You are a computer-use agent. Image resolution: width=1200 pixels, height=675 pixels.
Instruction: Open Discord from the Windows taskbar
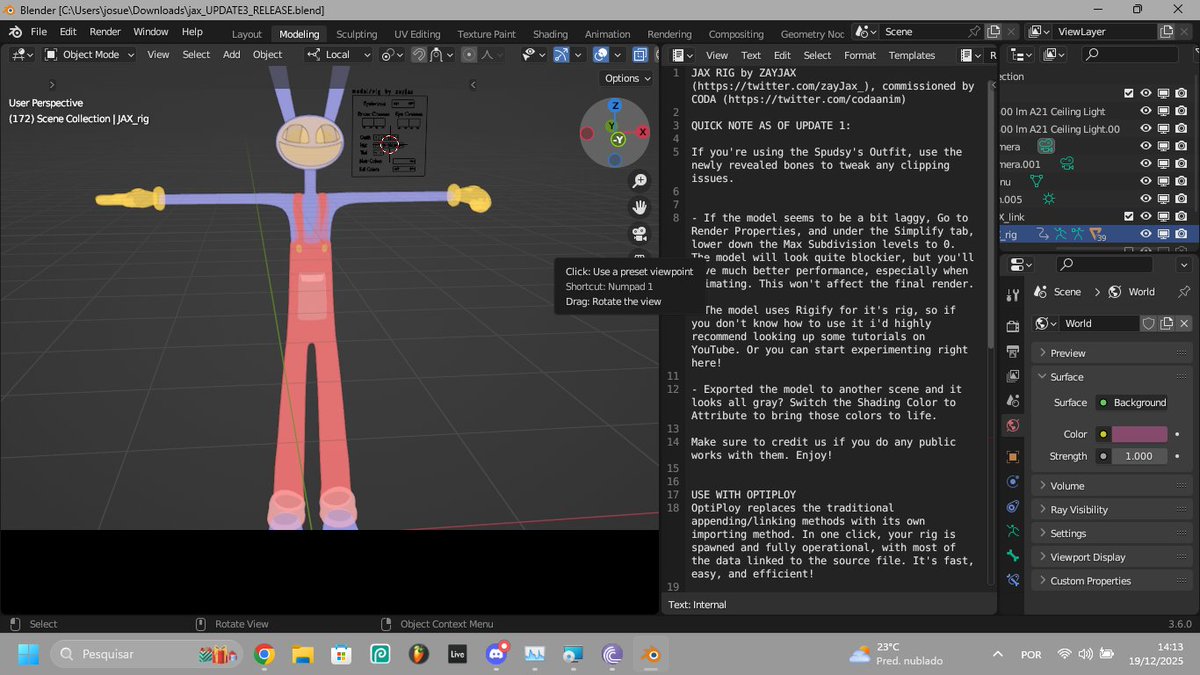495,654
